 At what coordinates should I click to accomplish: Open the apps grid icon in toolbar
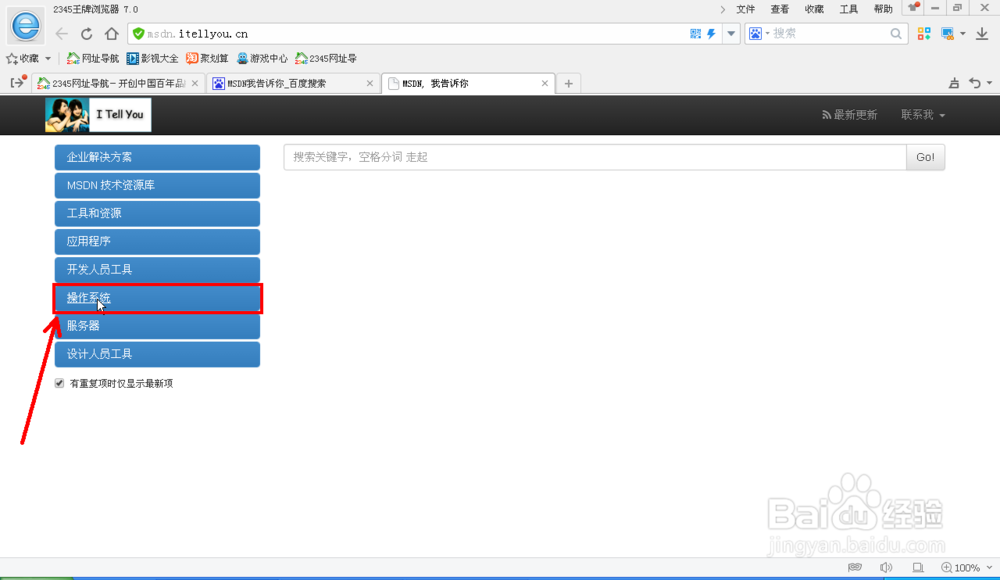(923, 33)
